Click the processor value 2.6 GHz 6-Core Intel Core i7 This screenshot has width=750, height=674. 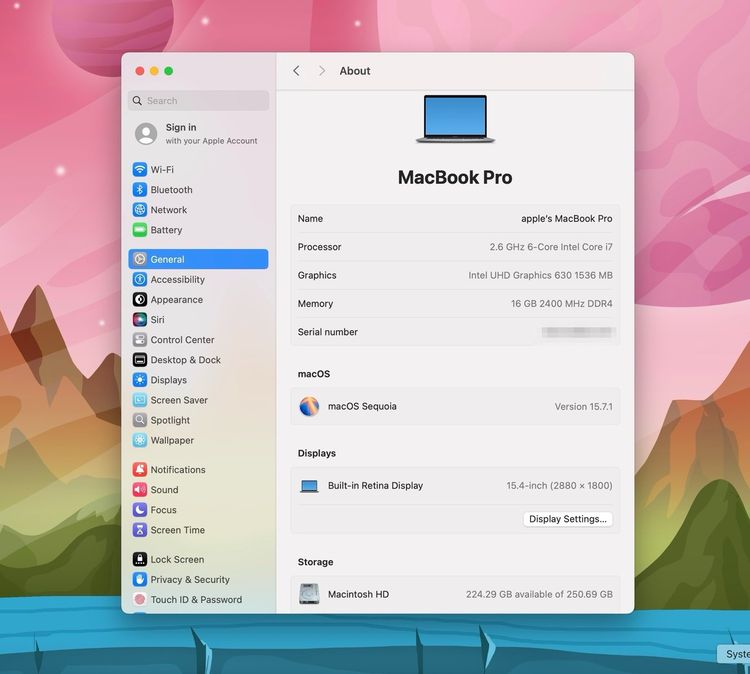point(551,247)
